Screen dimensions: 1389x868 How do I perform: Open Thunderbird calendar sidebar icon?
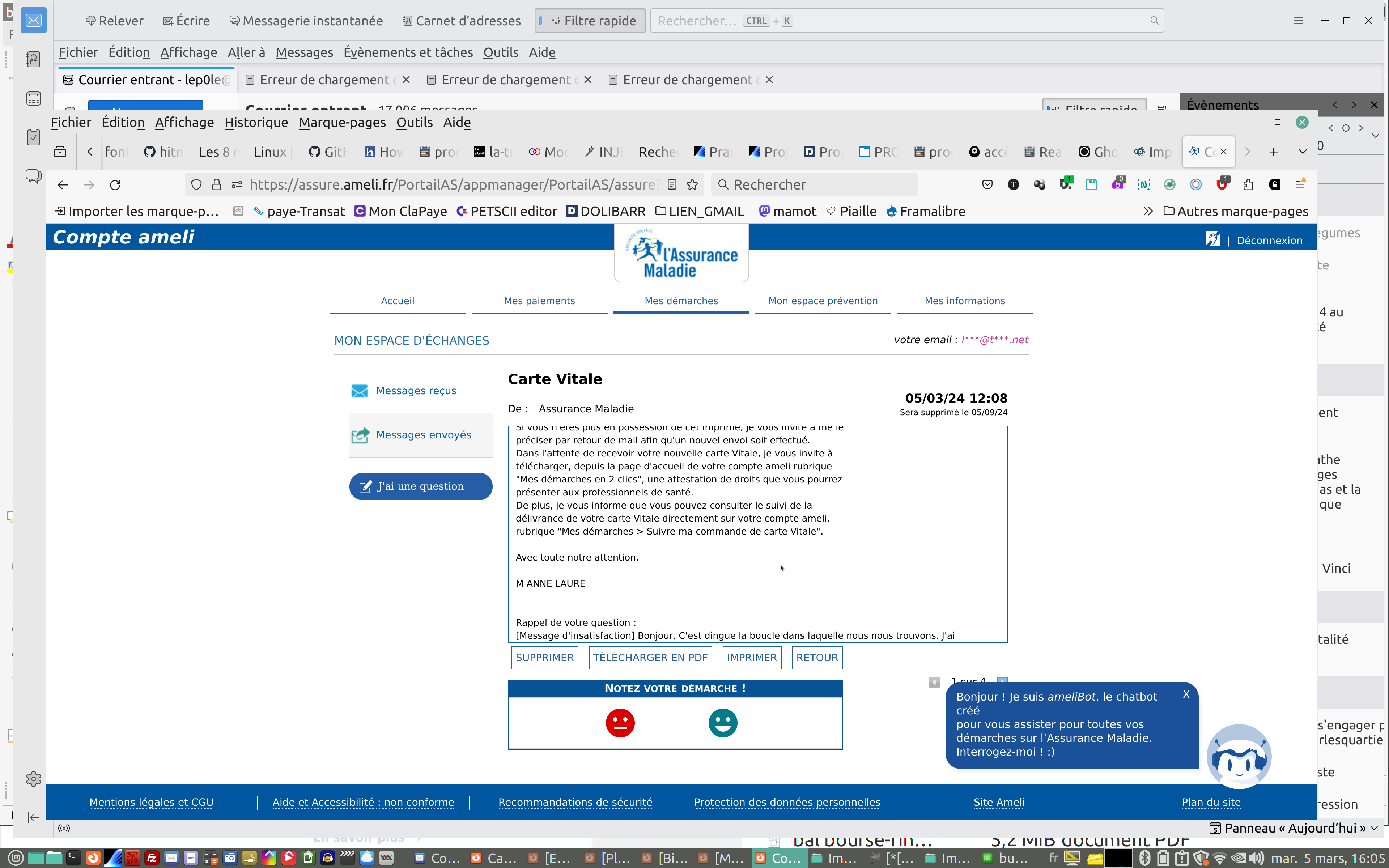[33, 99]
